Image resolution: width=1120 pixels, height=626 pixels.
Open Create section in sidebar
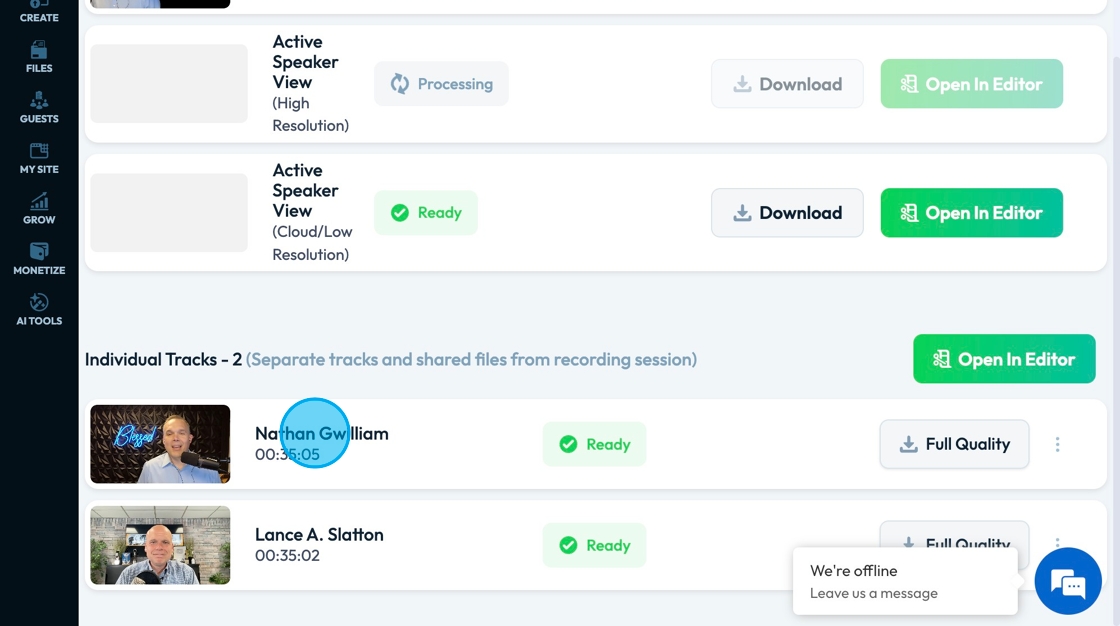(39, 12)
